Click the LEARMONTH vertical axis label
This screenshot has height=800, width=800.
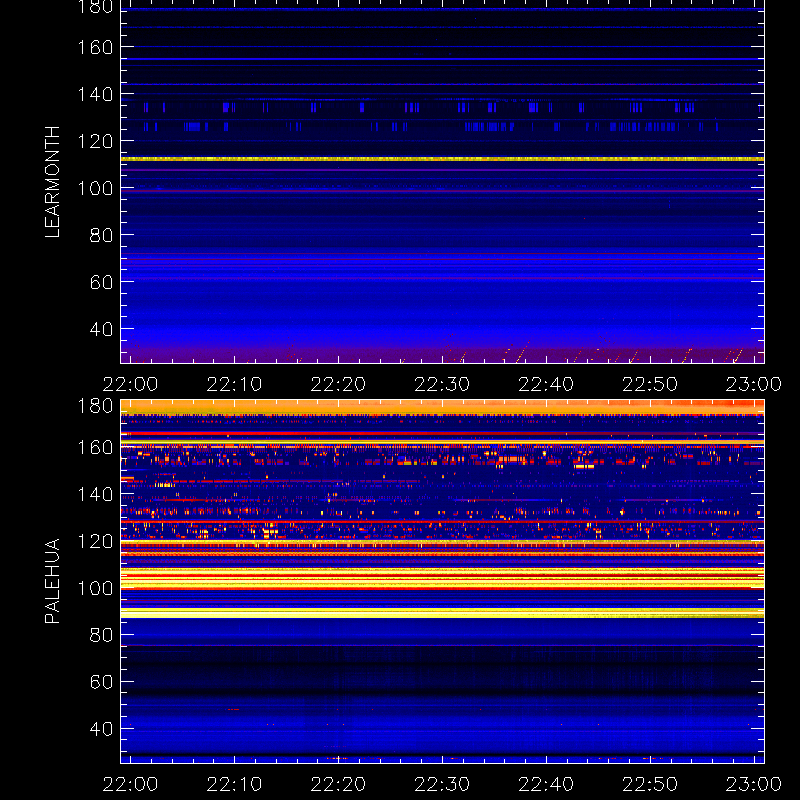(53, 182)
